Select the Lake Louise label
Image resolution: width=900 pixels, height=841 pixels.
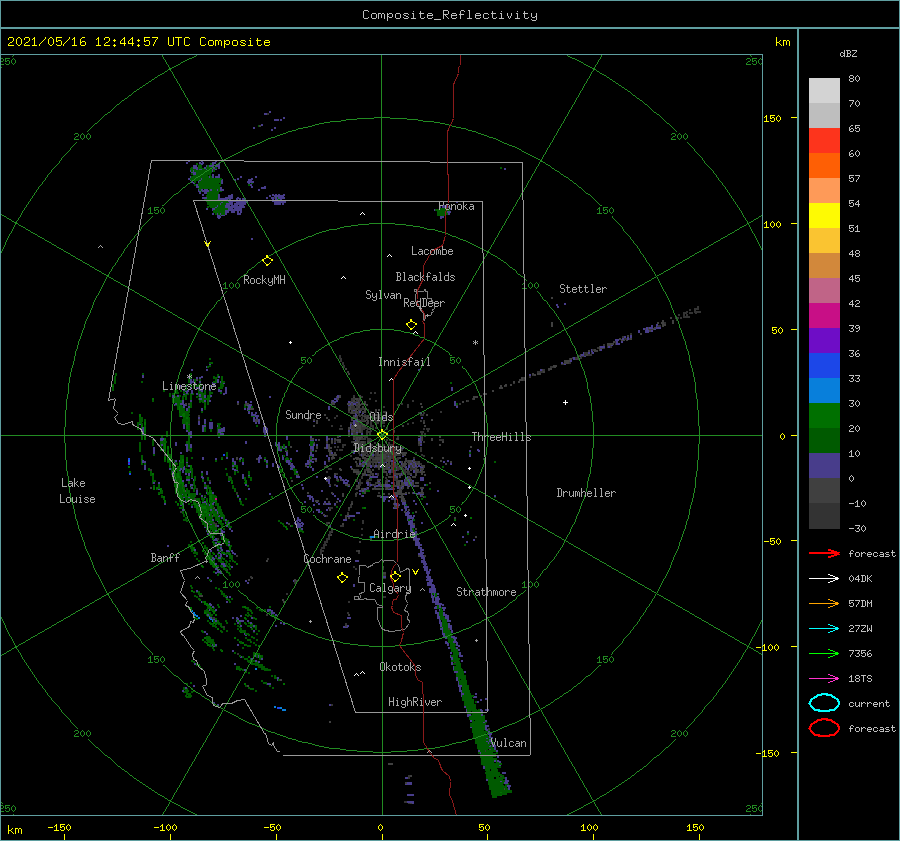77,491
